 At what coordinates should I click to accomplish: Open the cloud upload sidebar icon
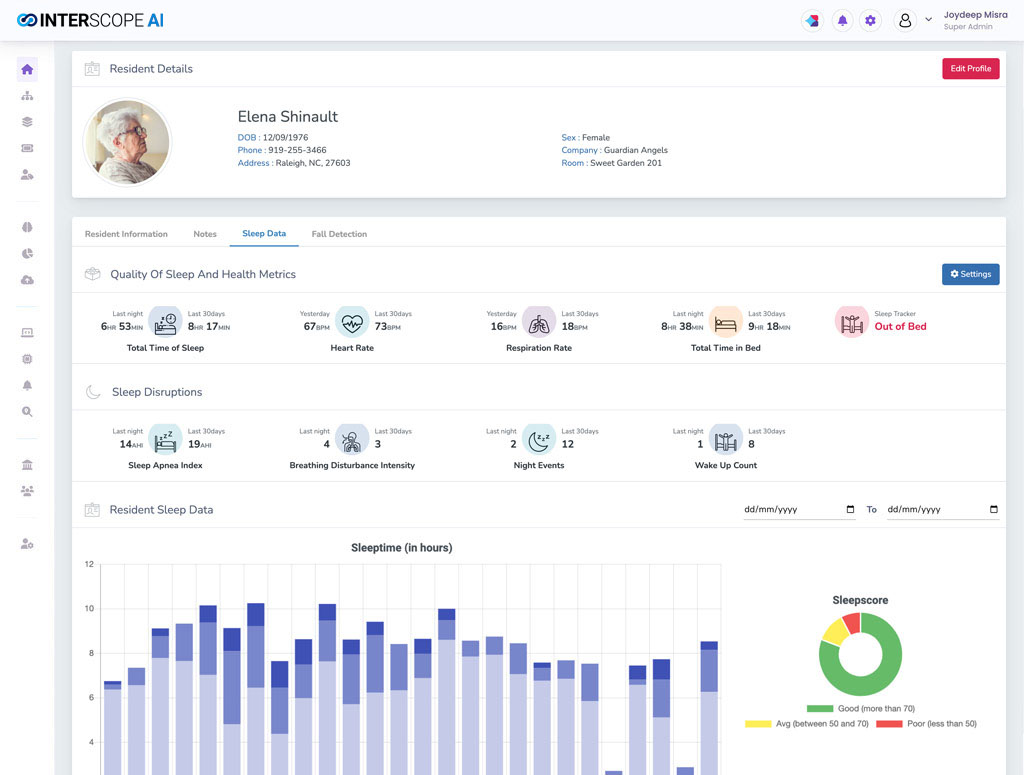pyautogui.click(x=27, y=280)
